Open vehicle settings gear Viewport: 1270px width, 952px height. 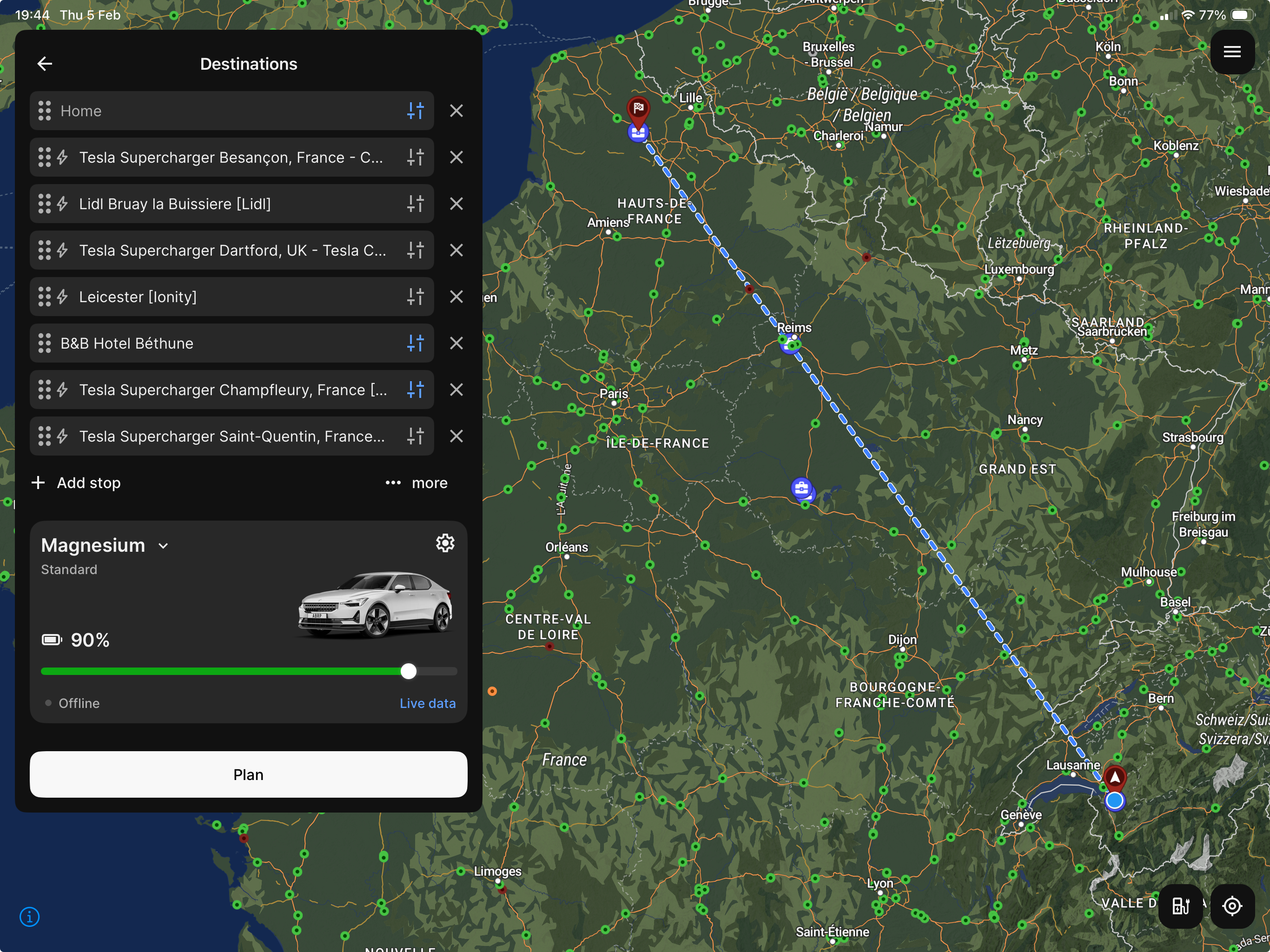pyautogui.click(x=445, y=543)
